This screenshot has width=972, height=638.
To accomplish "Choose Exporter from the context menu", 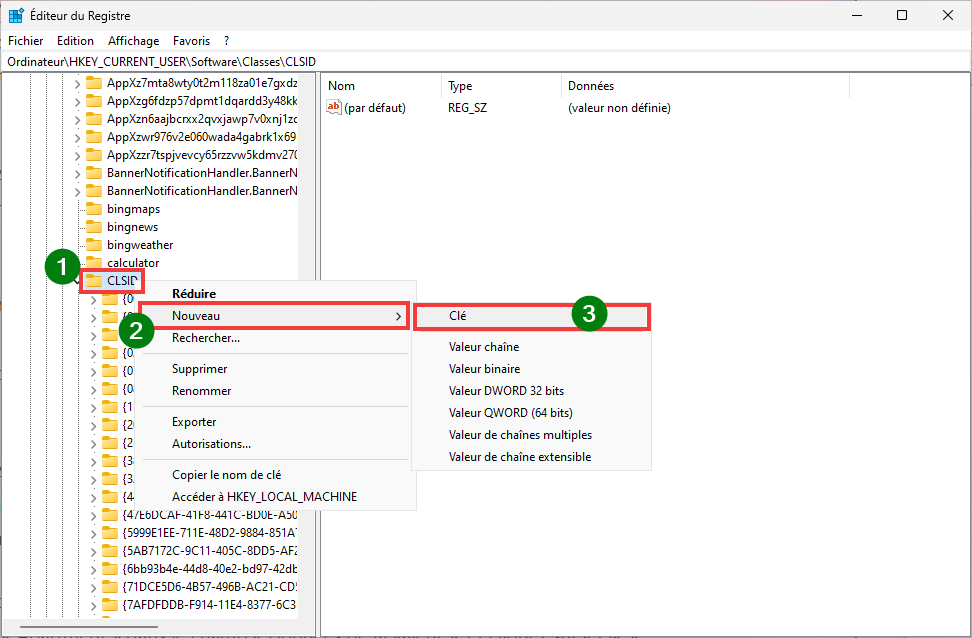I will [194, 422].
